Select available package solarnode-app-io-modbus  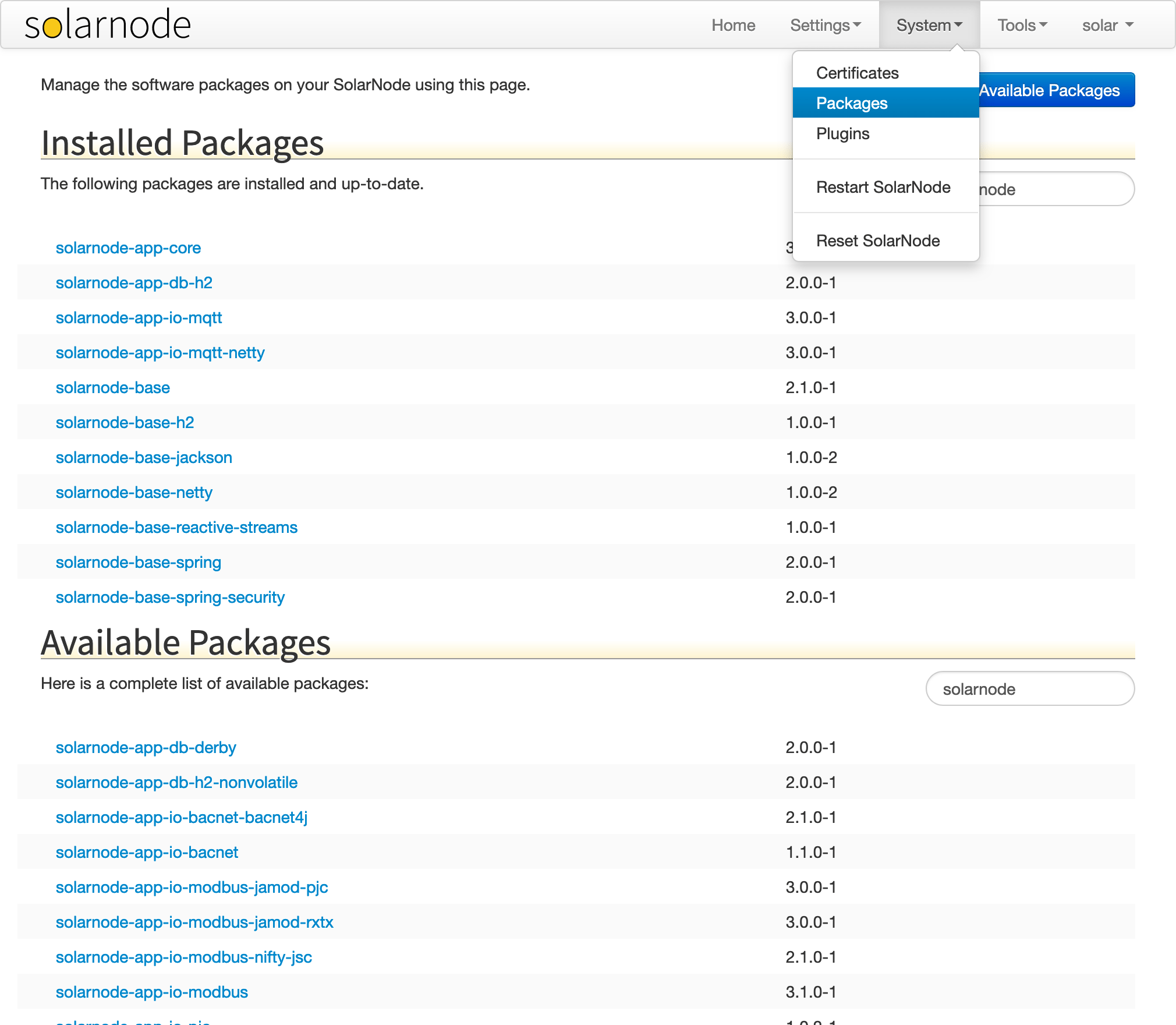152,992
